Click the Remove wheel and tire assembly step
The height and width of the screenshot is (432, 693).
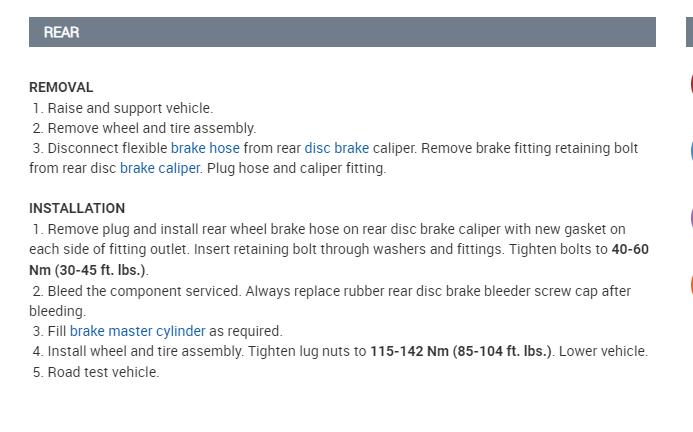coord(152,128)
